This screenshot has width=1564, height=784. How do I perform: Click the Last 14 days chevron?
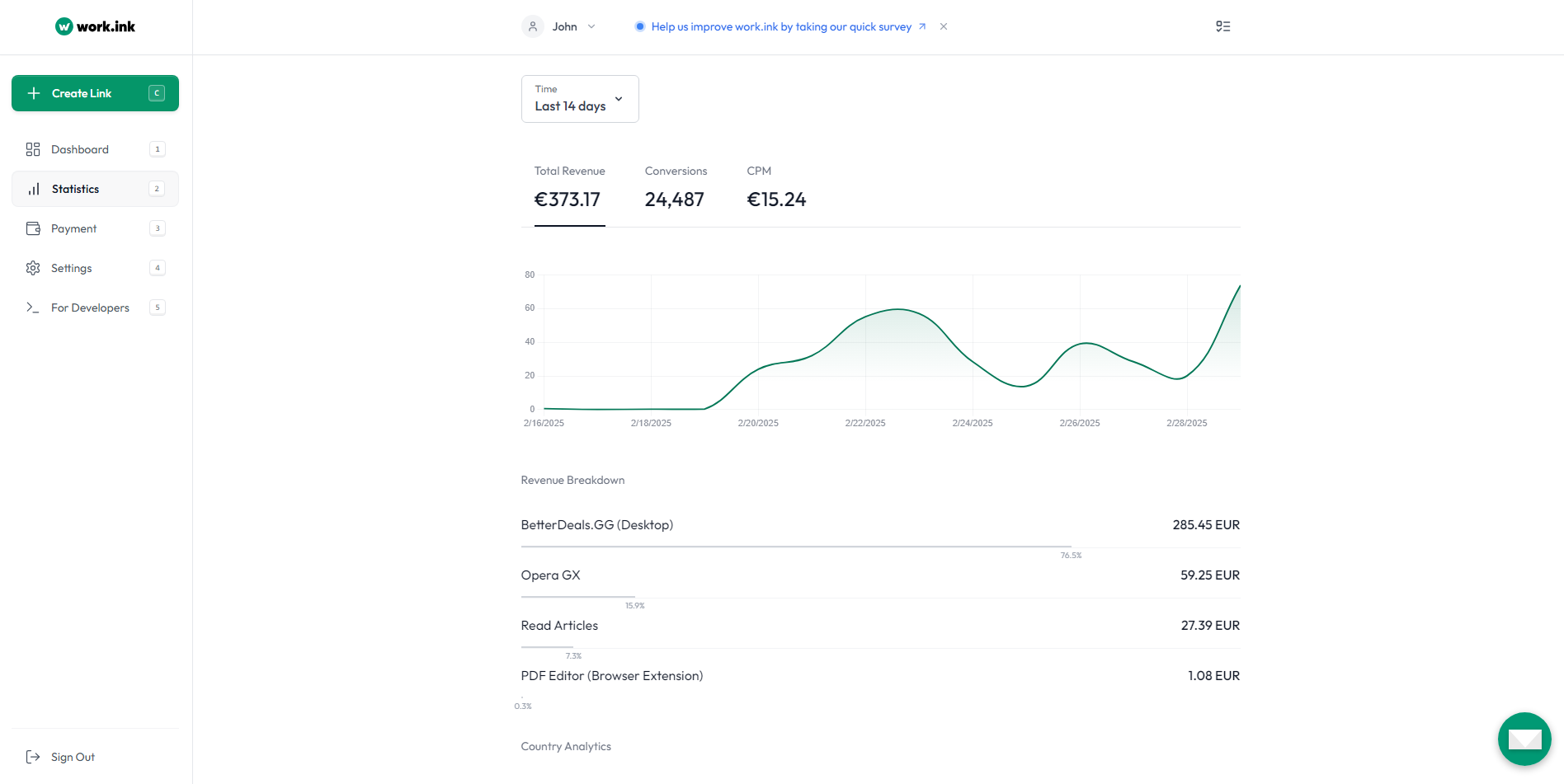(x=619, y=99)
